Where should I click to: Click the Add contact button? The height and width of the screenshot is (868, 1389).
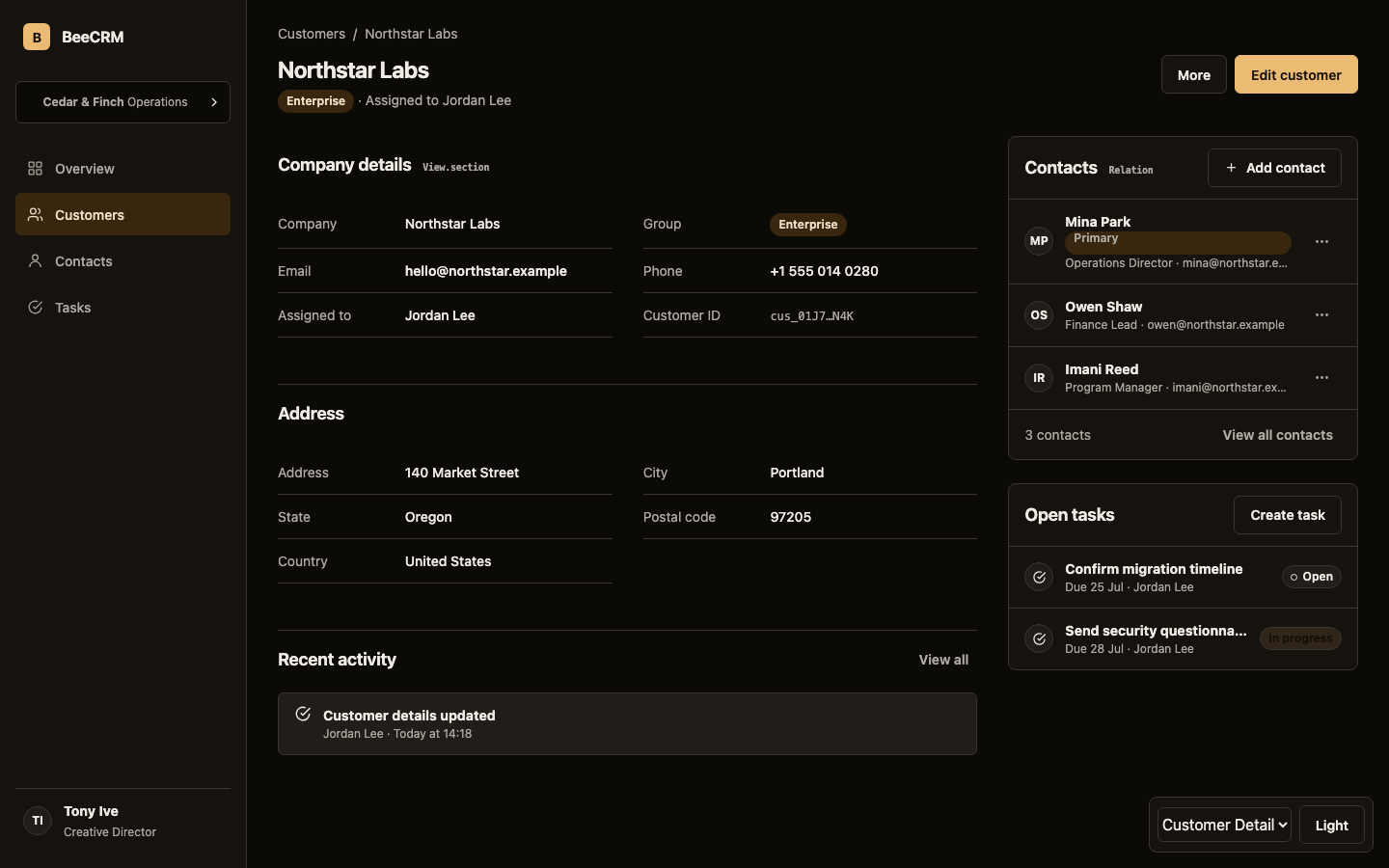point(1274,168)
